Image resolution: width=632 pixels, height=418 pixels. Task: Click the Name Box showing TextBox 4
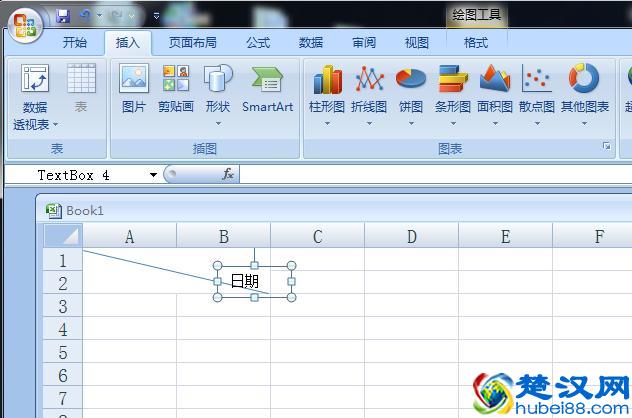tap(74, 175)
